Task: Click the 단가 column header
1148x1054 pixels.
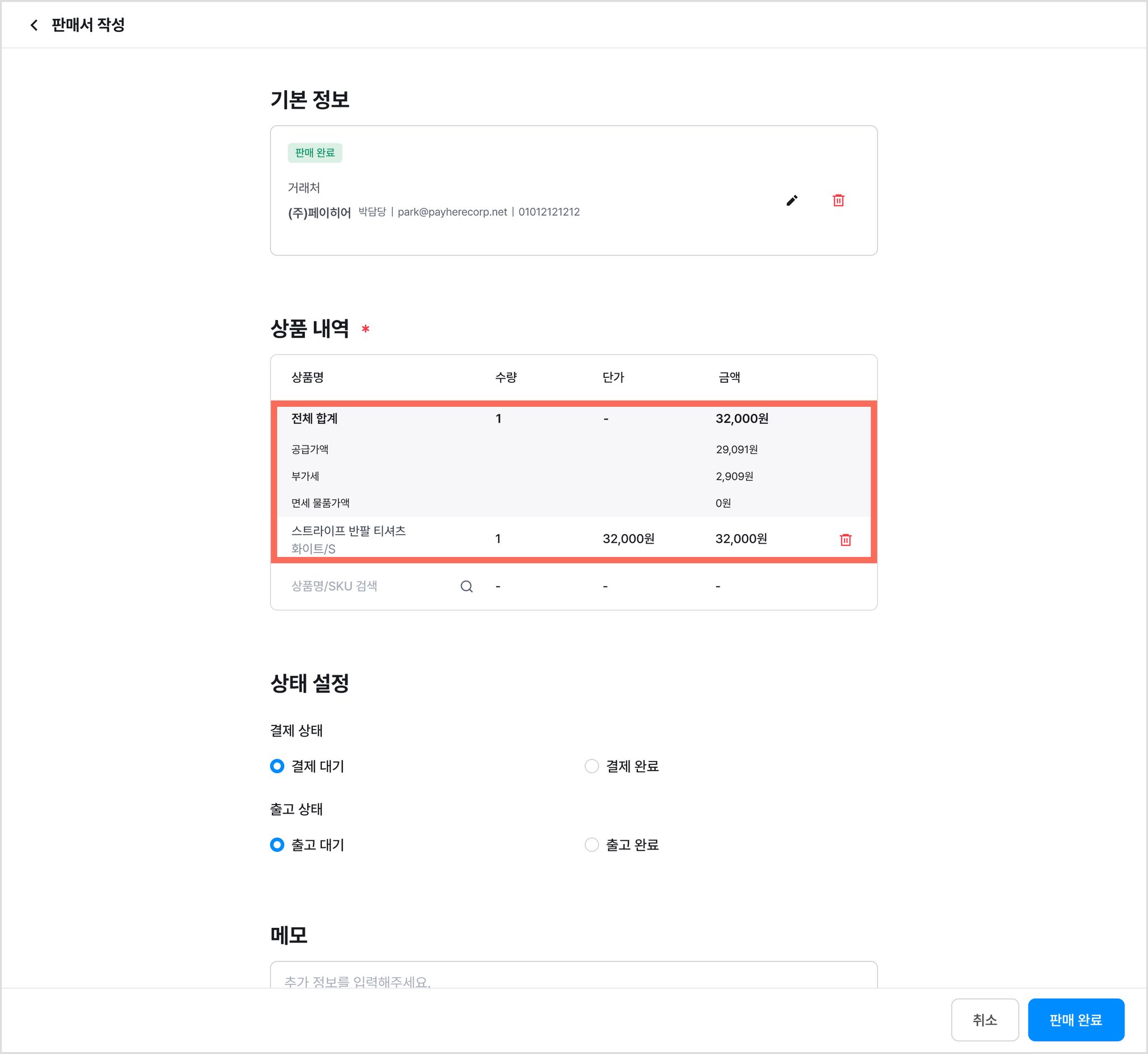Action: [x=613, y=377]
